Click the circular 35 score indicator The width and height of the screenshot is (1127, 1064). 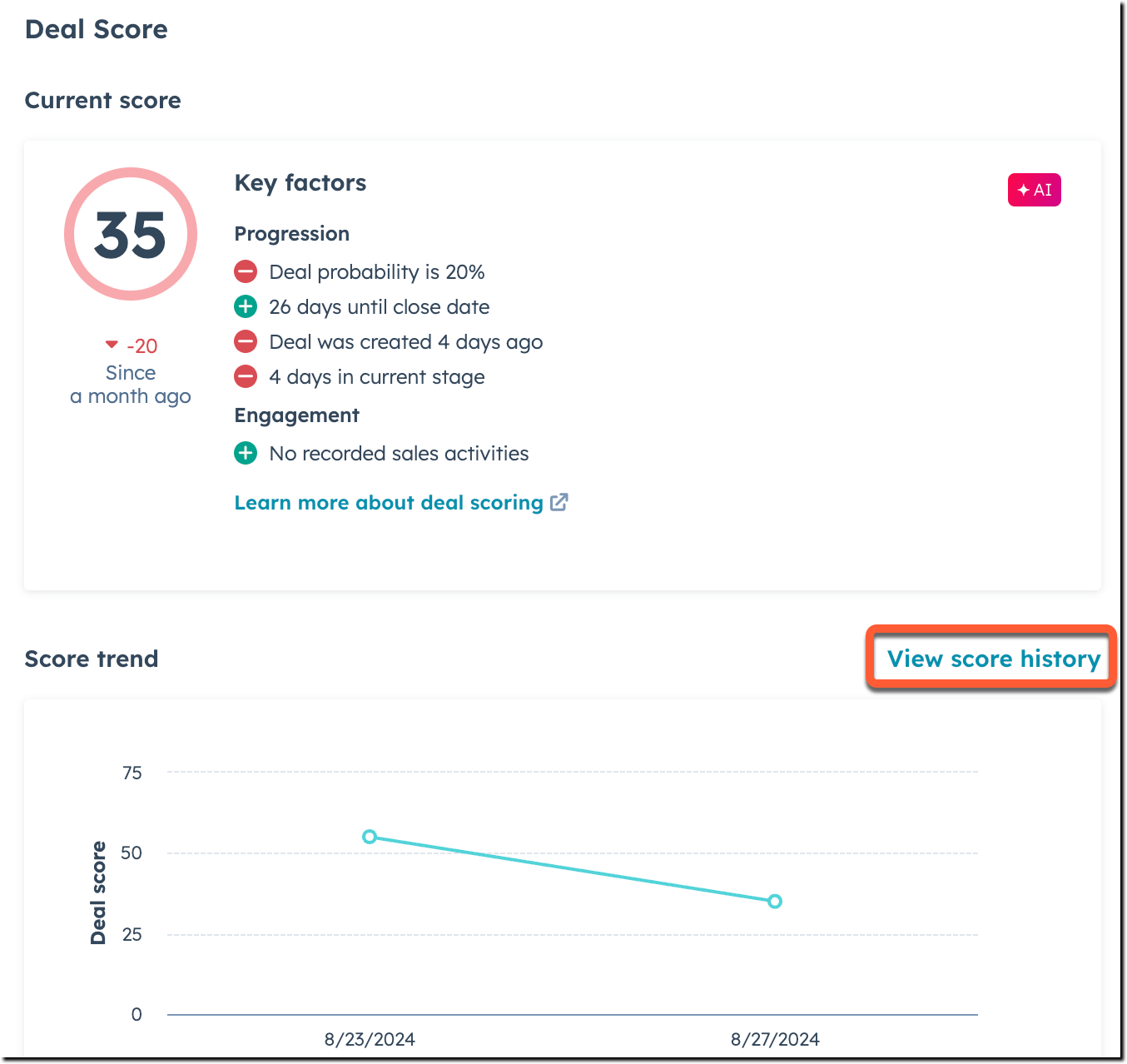[x=131, y=234]
